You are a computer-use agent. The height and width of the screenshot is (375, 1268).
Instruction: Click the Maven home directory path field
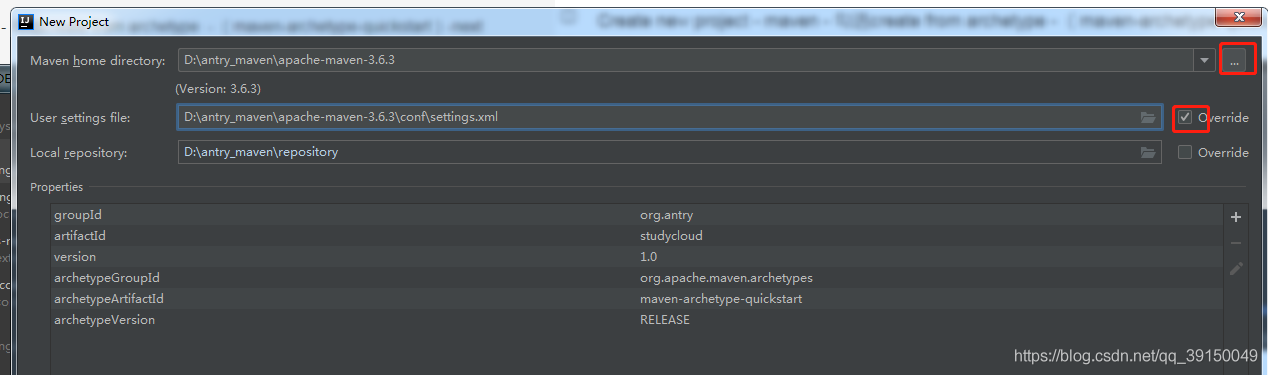click(x=685, y=61)
